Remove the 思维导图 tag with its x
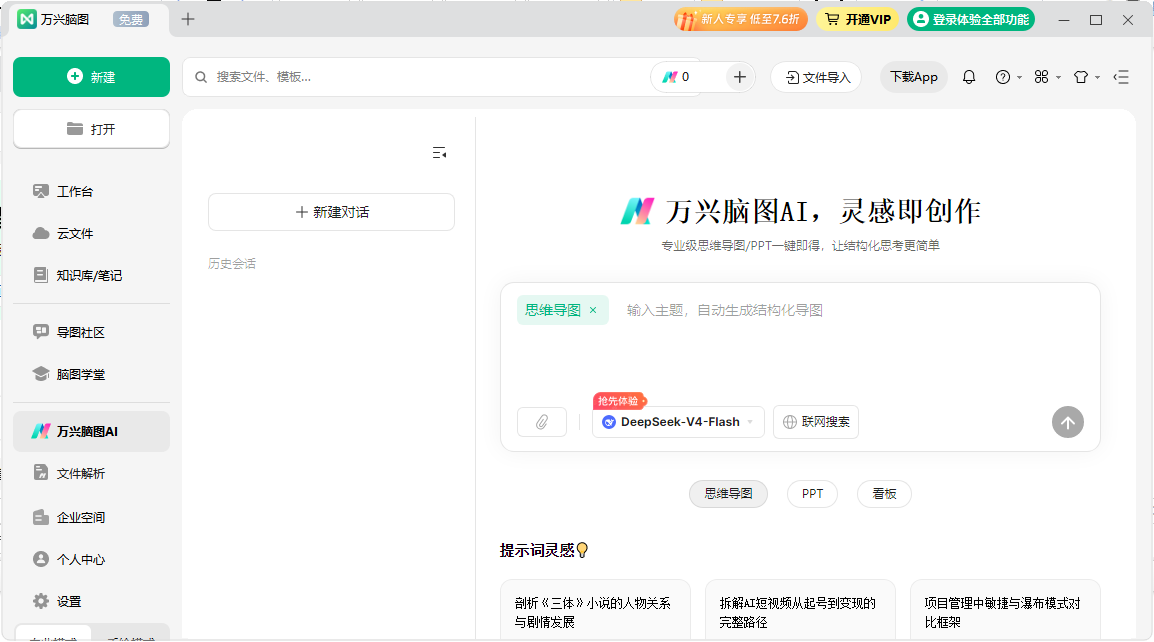The height and width of the screenshot is (642, 1154). [593, 310]
